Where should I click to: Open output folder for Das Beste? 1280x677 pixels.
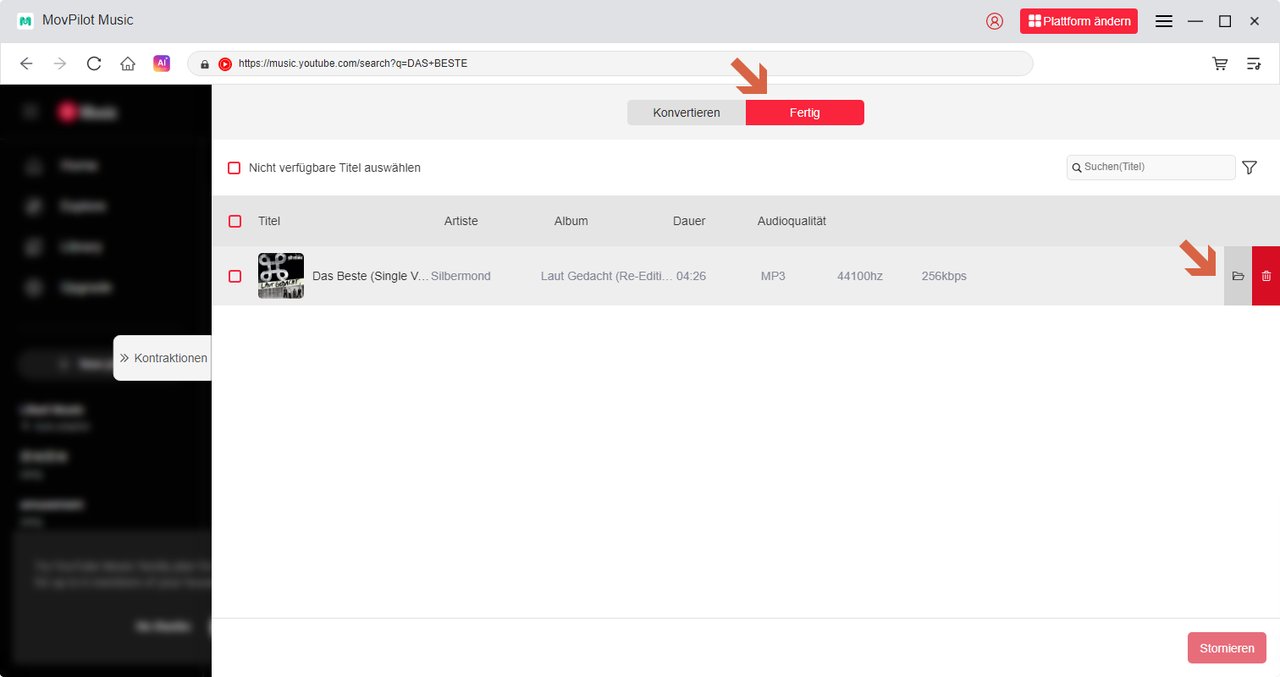click(x=1238, y=276)
